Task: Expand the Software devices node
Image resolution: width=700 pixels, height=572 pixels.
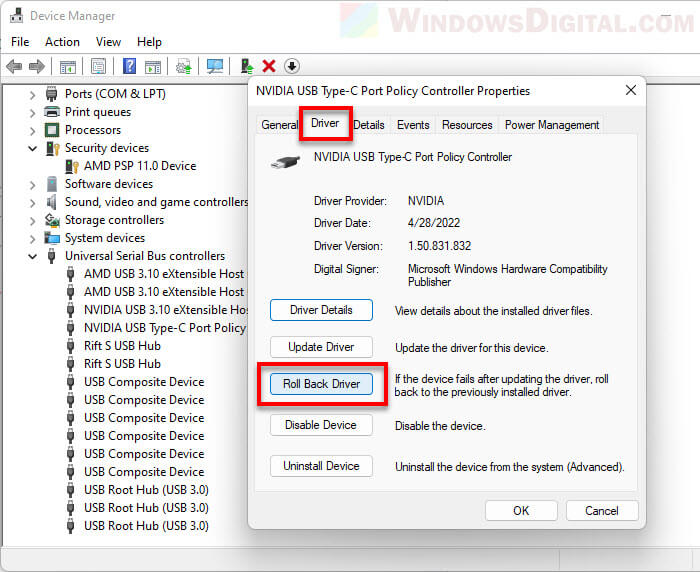Action: coord(33,184)
